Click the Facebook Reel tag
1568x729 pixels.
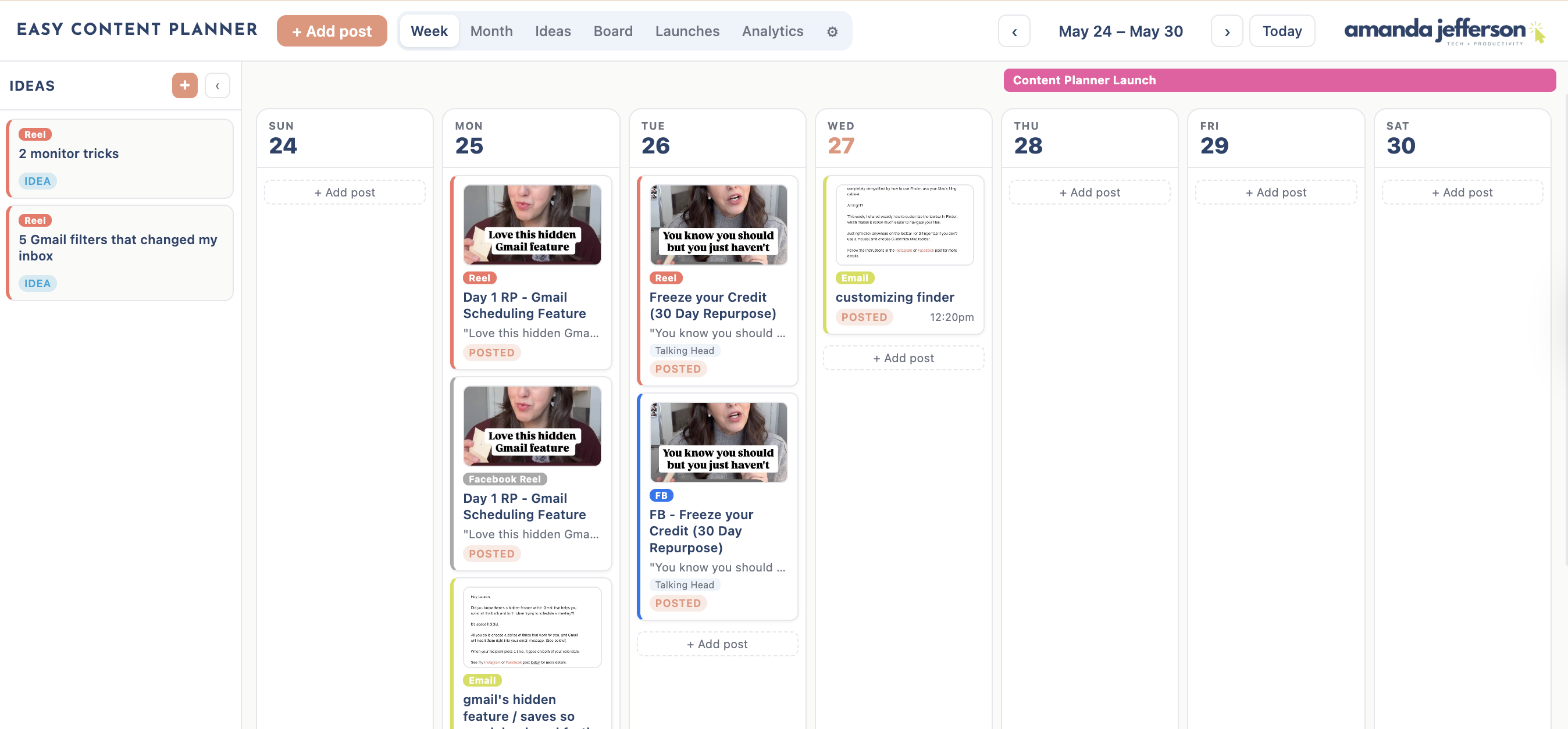coord(505,480)
